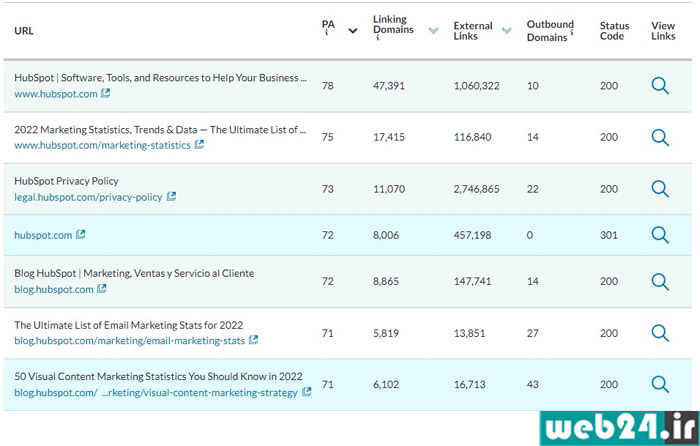Open the blog.hubspot.com/marketing/email-marketing-stats link
This screenshot has width=700, height=446.
(x=129, y=340)
